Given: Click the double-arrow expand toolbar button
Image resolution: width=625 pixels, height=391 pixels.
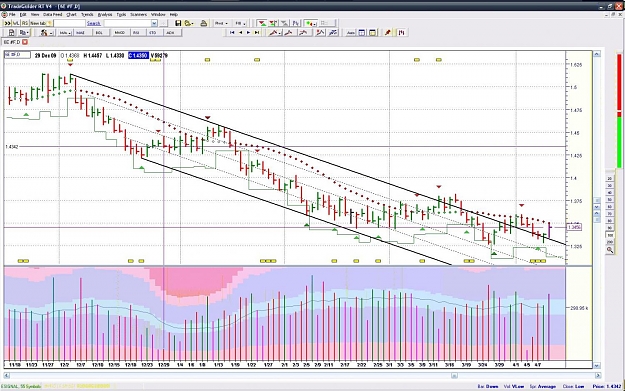Looking at the screenshot, I should click(x=7, y=23).
